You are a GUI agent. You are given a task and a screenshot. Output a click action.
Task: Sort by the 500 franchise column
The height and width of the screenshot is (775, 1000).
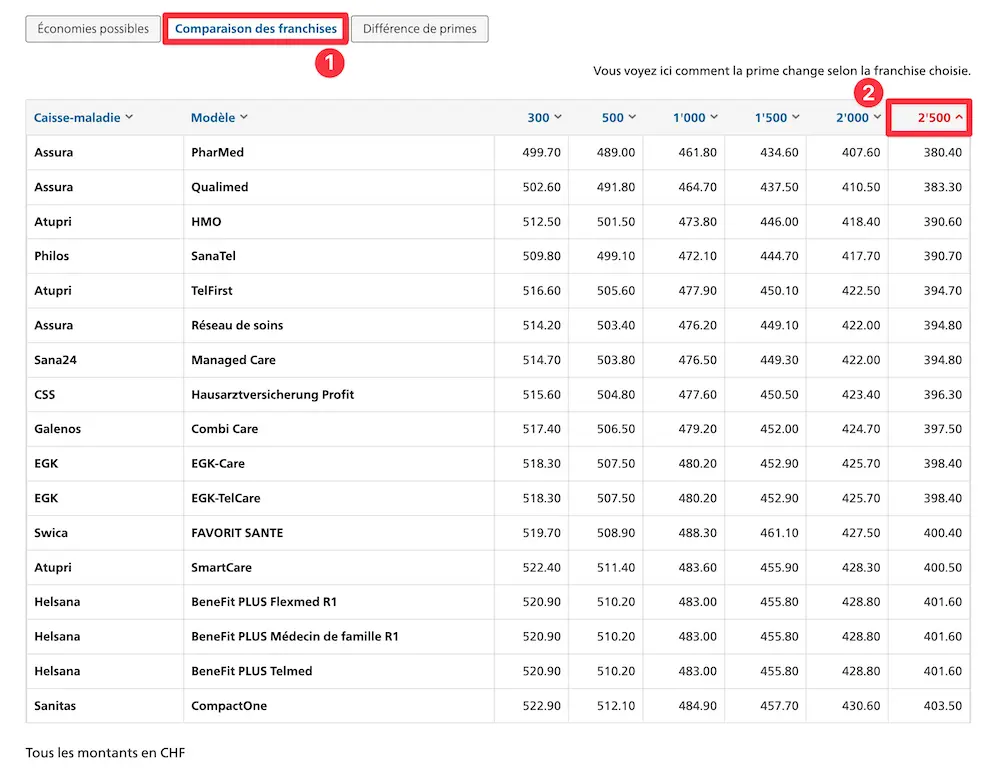[618, 118]
